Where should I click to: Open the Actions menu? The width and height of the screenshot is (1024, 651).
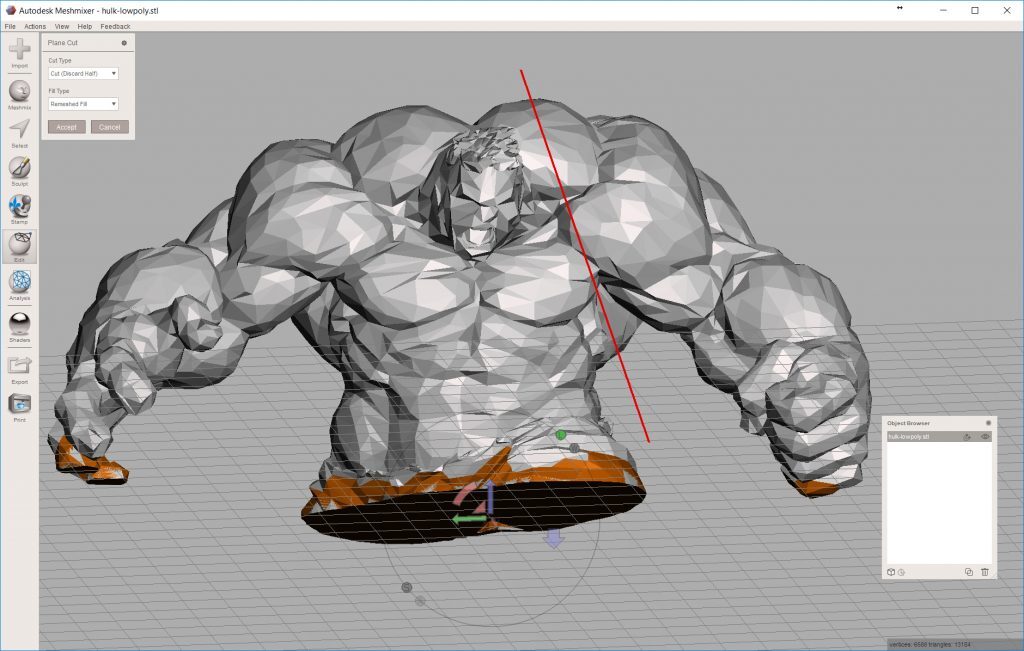pos(35,27)
